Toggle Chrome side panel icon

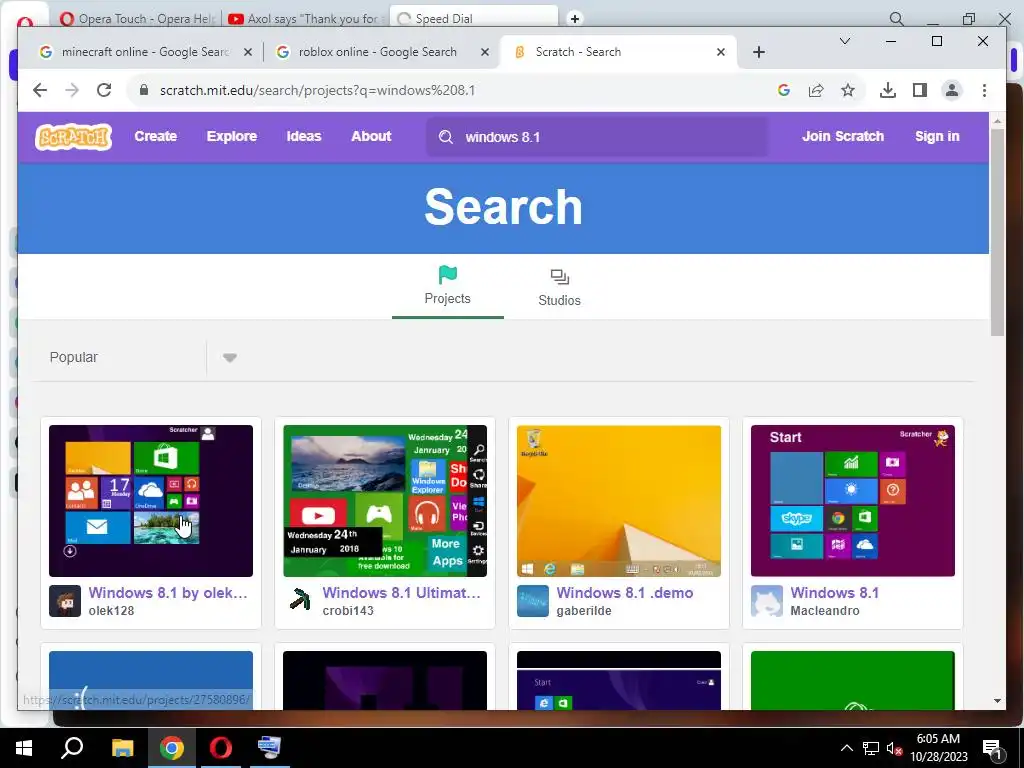920,90
